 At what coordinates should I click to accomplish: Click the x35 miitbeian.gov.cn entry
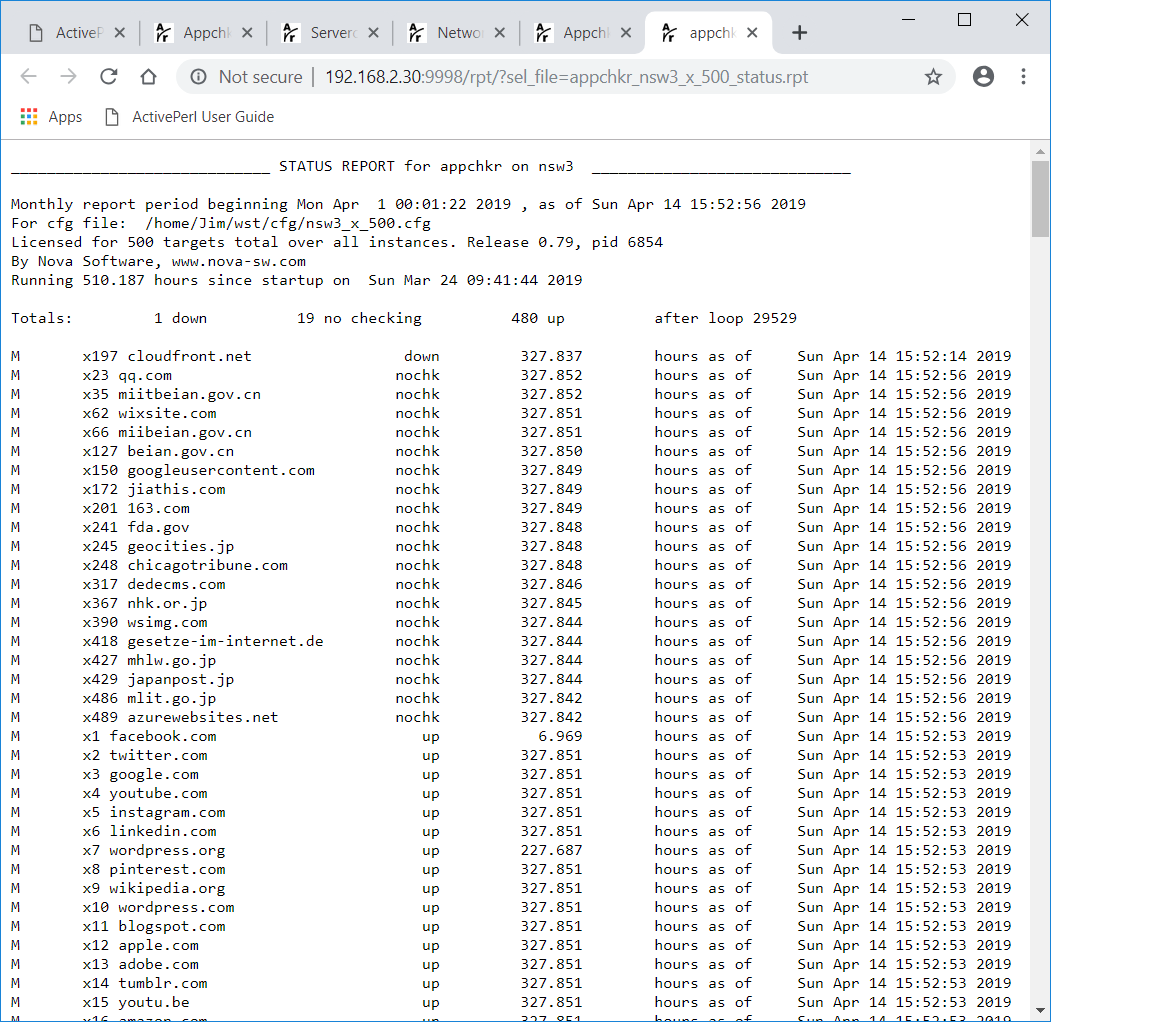coord(172,395)
